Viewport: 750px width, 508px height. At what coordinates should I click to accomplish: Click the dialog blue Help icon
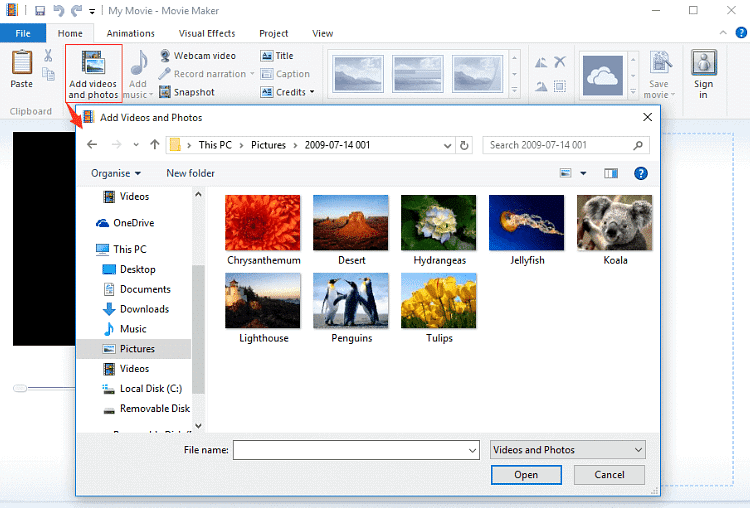point(640,173)
